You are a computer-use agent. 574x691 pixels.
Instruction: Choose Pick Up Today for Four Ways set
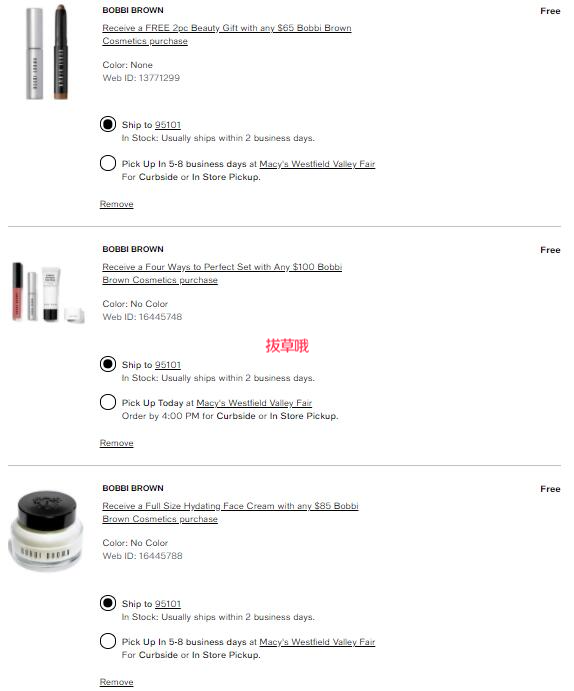coord(107,402)
